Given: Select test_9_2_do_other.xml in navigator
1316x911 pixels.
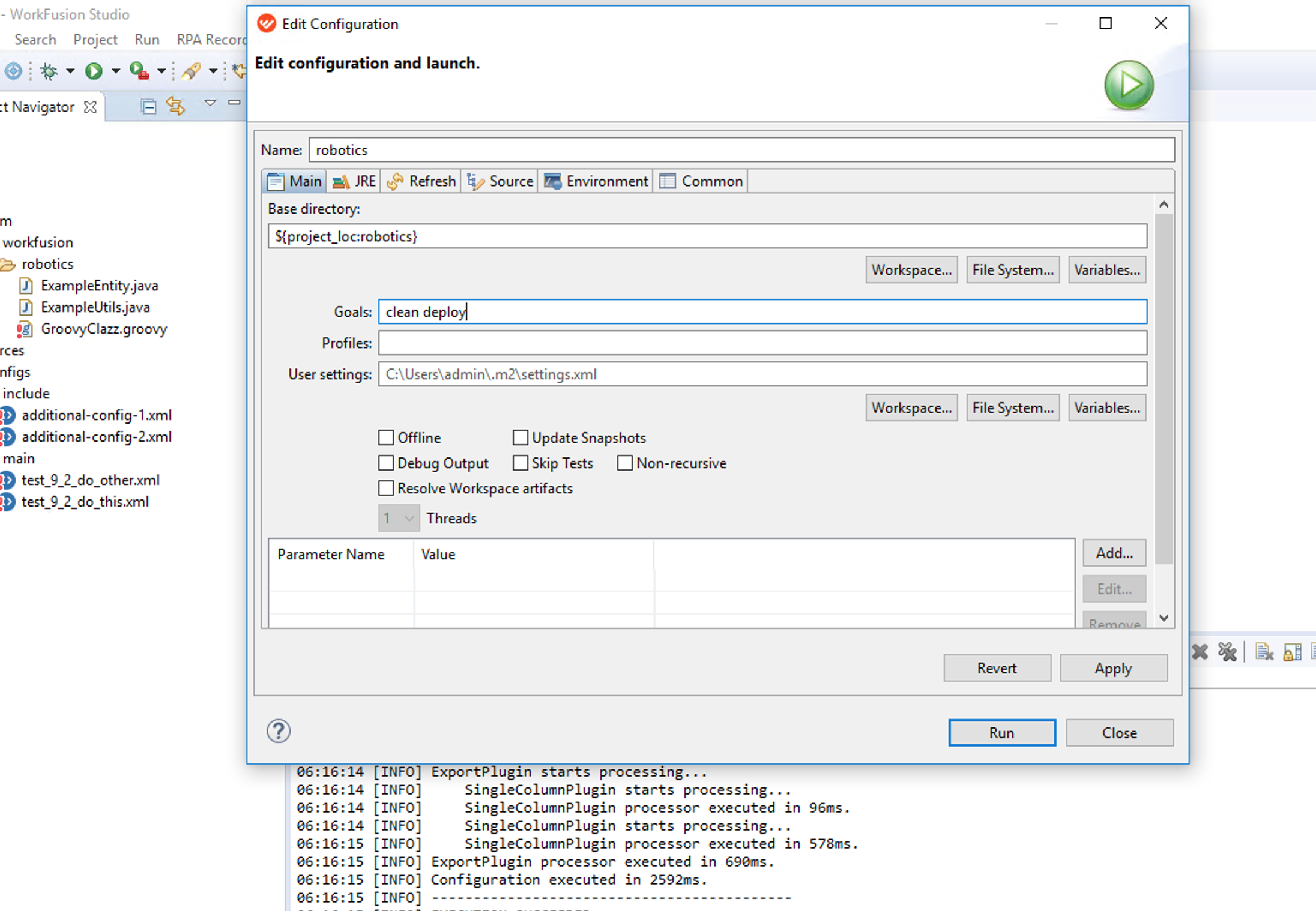Looking at the screenshot, I should click(90, 480).
